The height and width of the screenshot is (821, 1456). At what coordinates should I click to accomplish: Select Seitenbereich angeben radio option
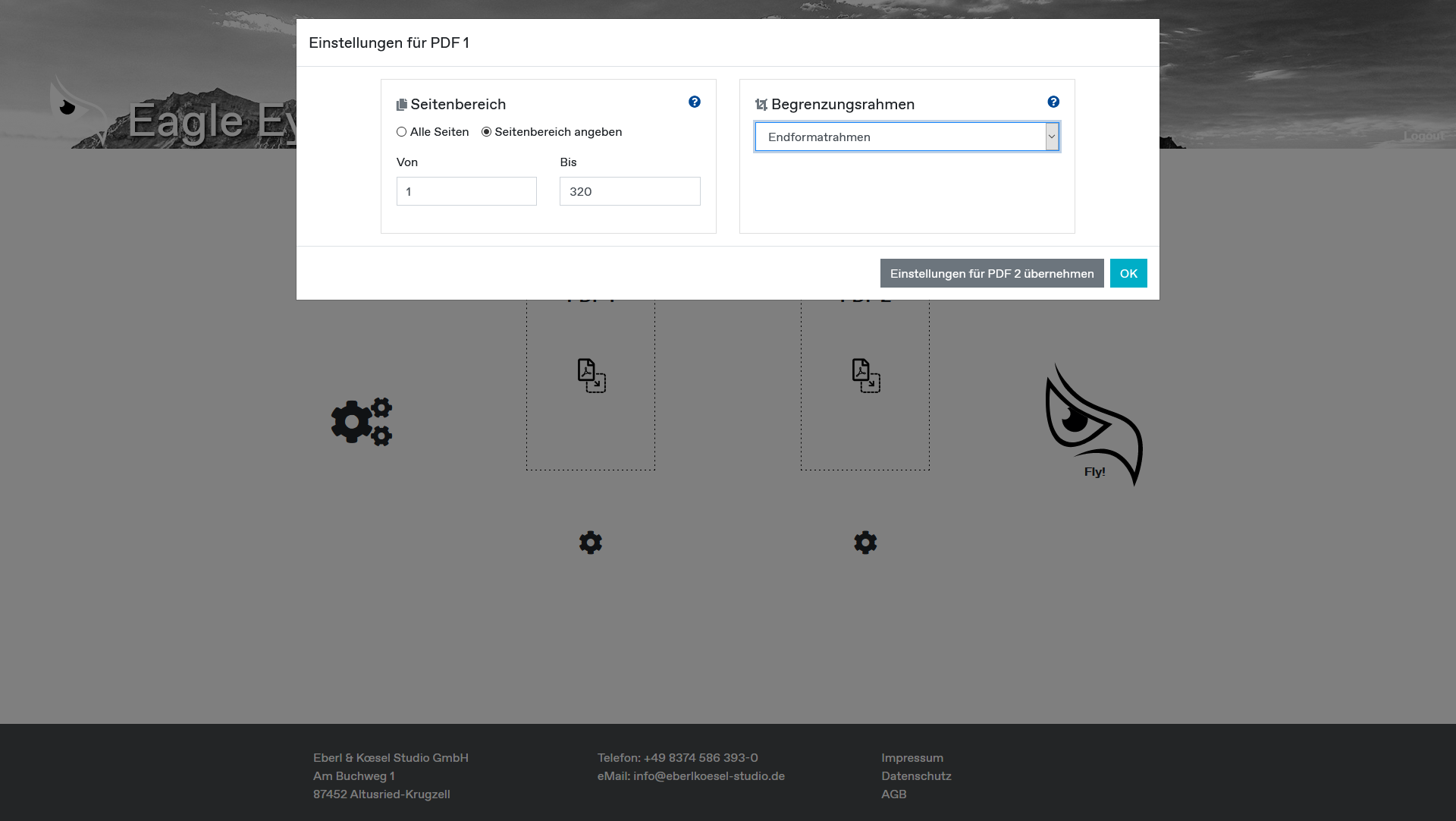coord(486,132)
